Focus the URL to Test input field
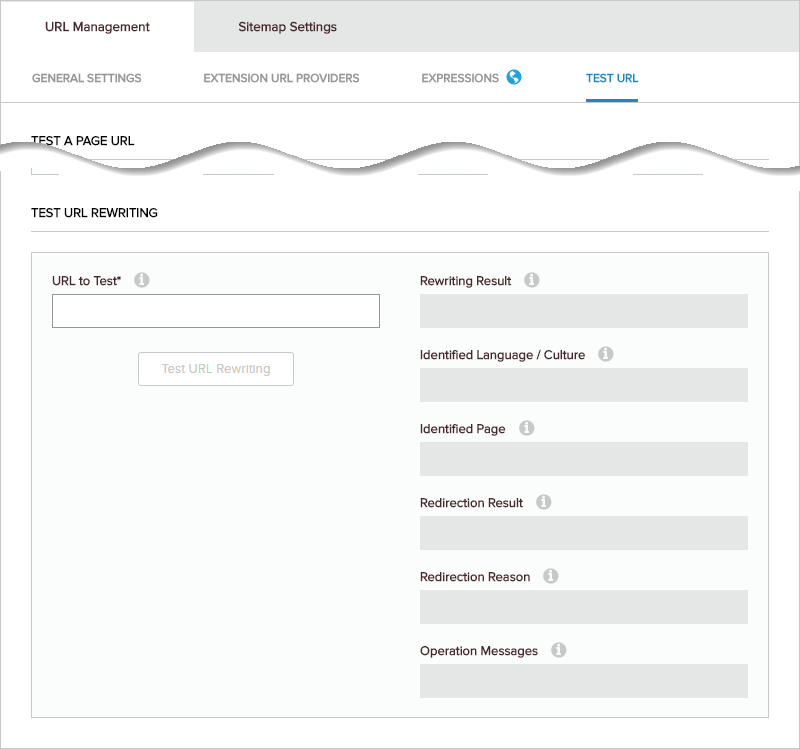Viewport: 800px width, 749px height. point(216,311)
